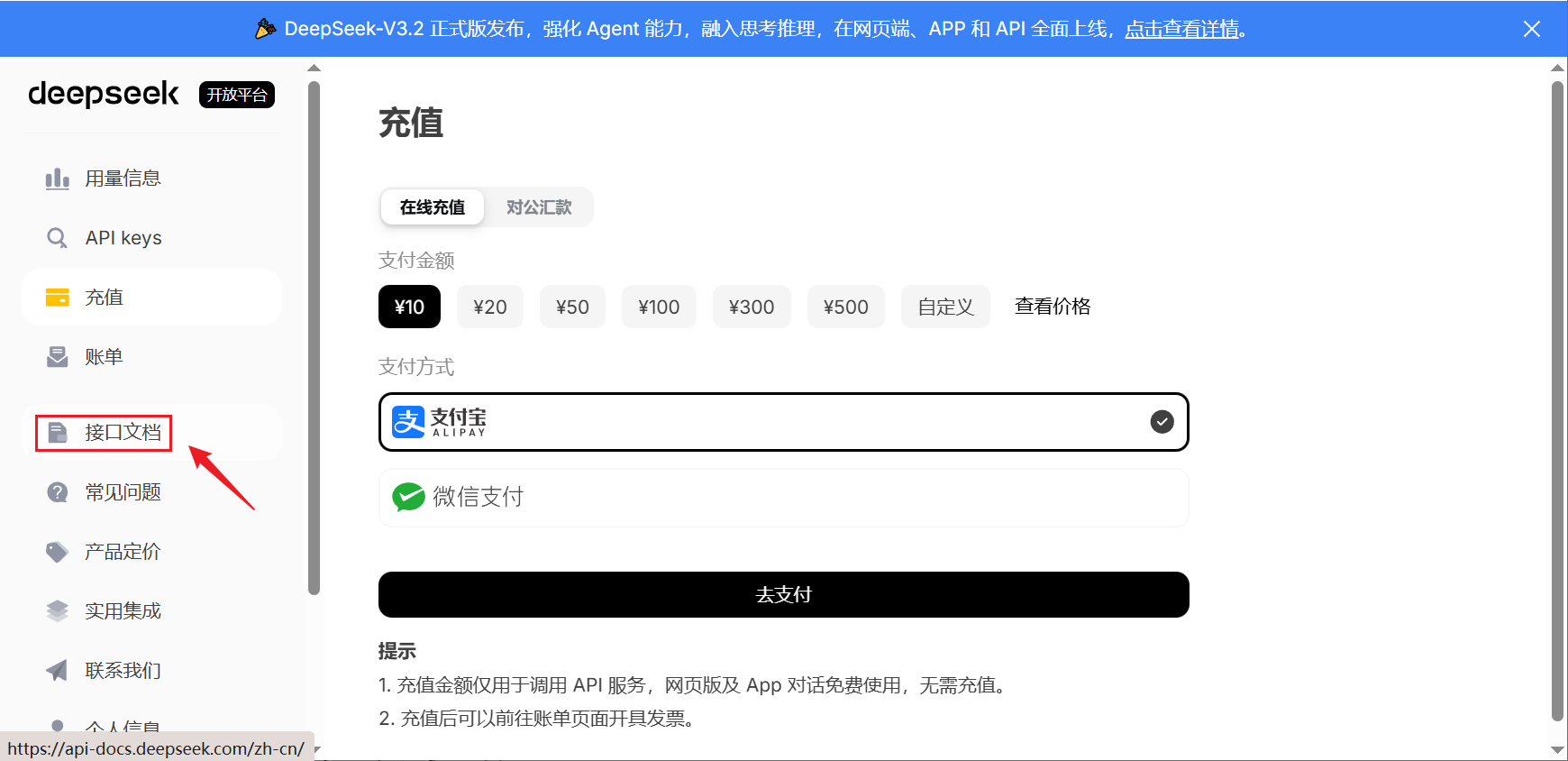
Task: Click the layers icon for 实用集成
Action: (x=58, y=611)
